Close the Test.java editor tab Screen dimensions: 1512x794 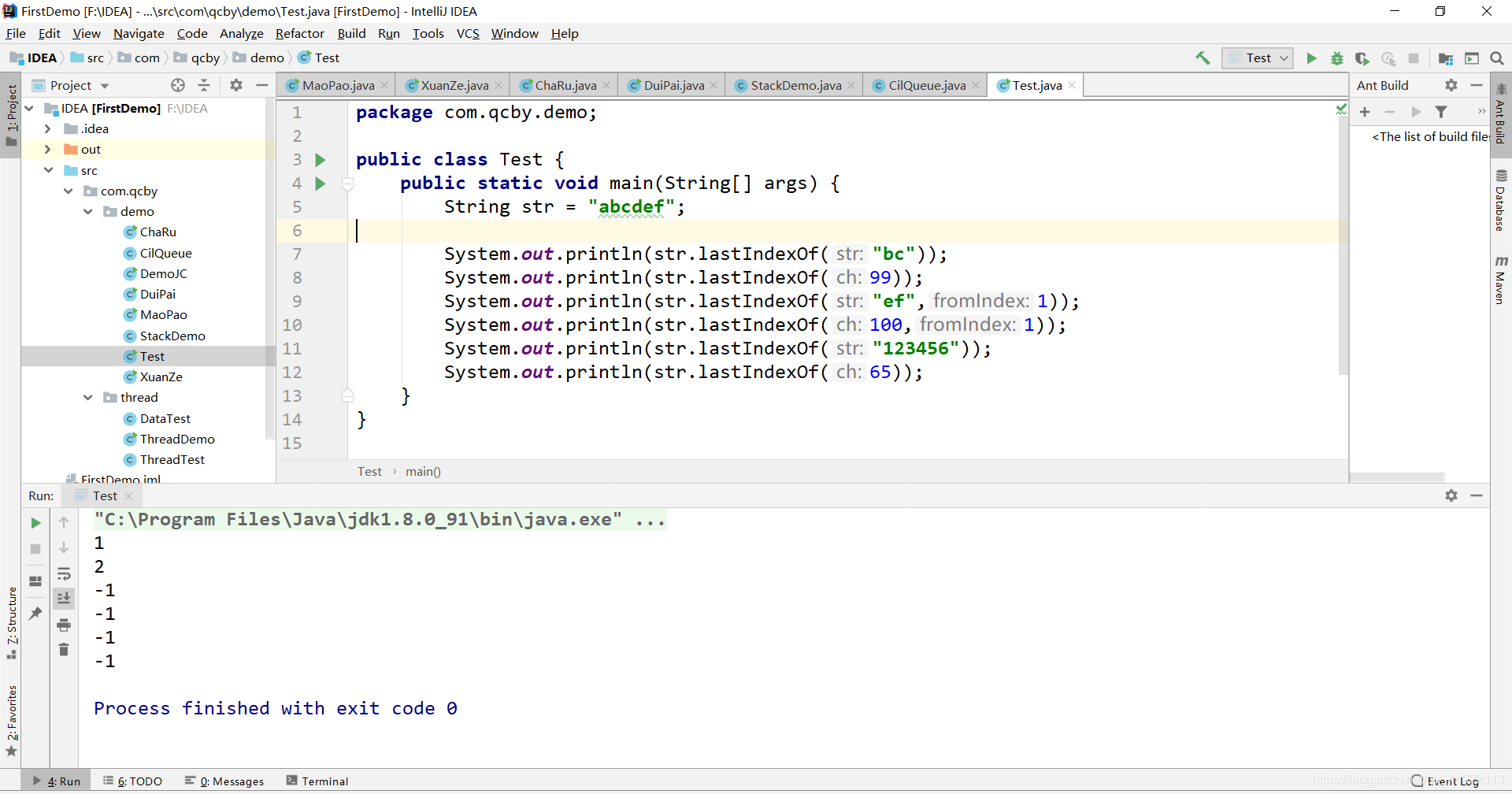[1072, 85]
